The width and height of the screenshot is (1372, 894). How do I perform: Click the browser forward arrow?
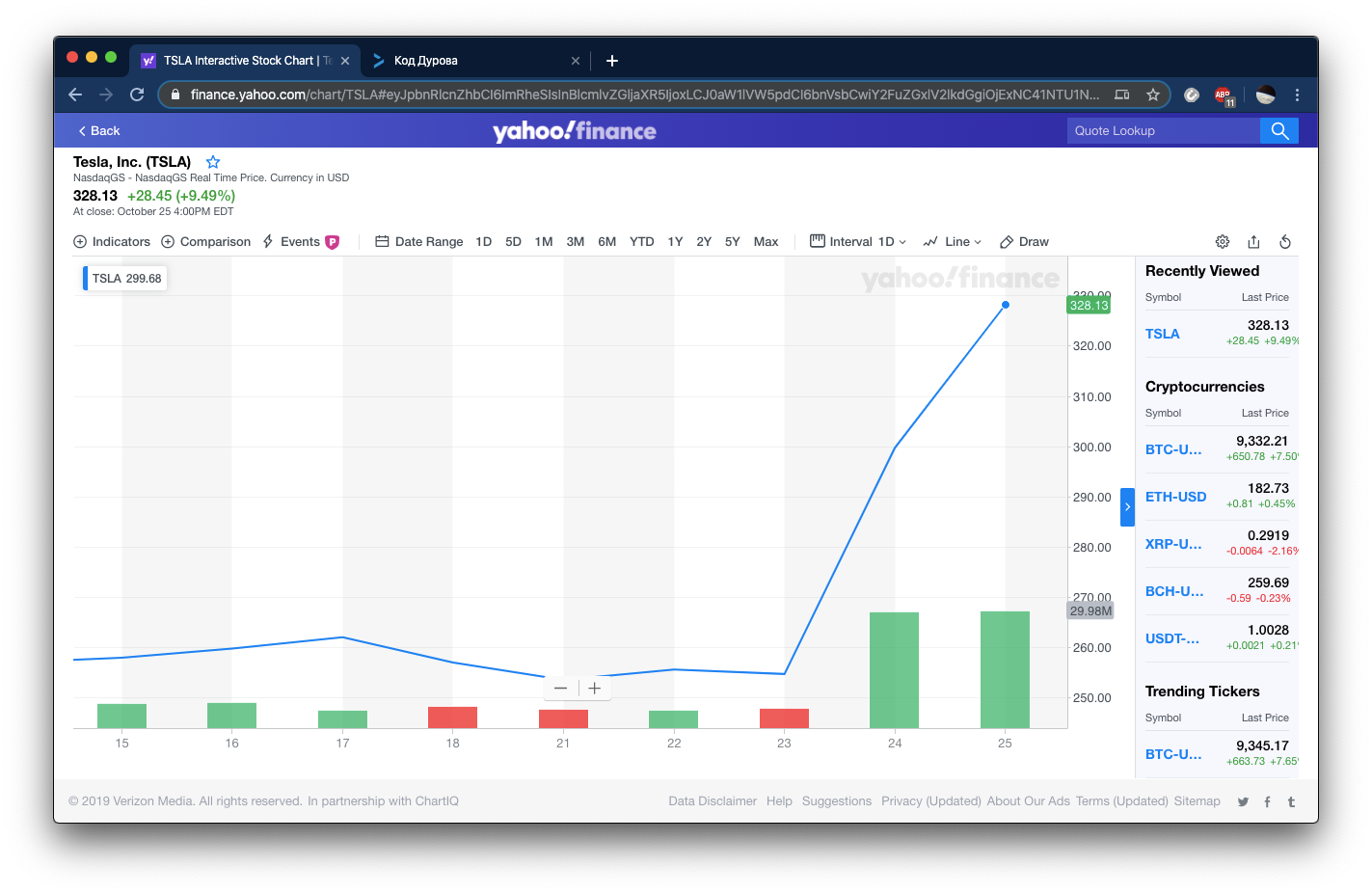pyautogui.click(x=106, y=95)
